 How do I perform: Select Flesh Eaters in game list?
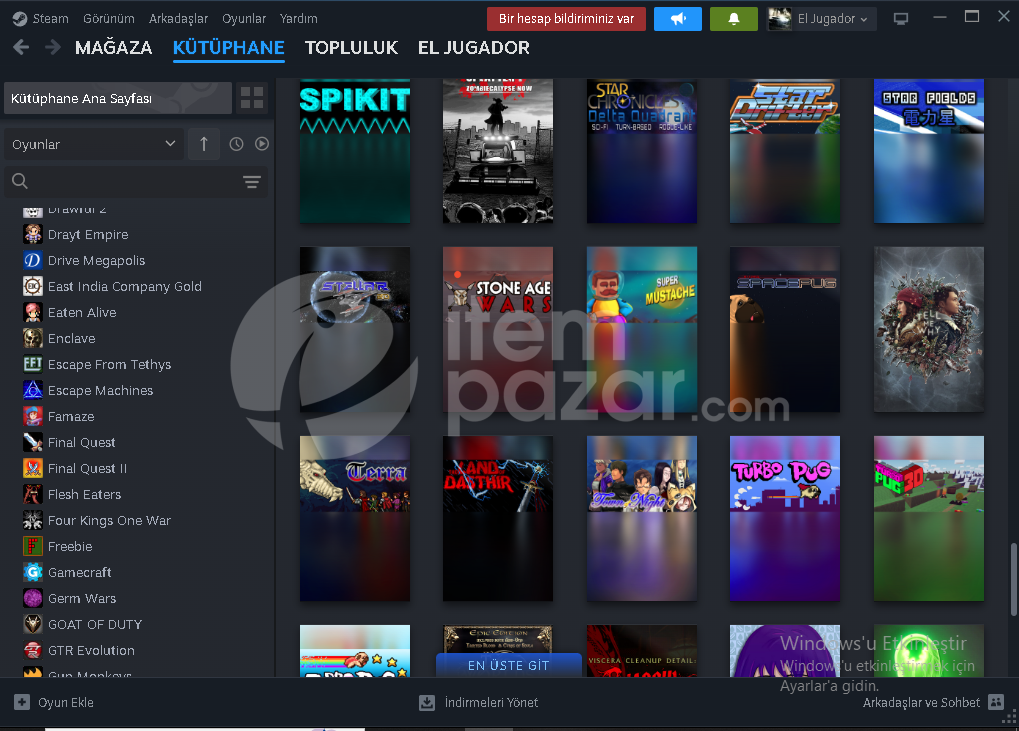[84, 494]
